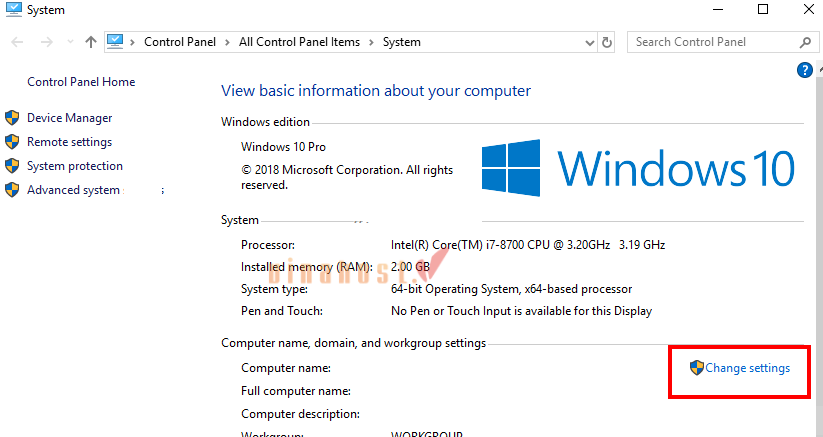Click shield icon beside Advanced system
823x437 pixels.
tap(12, 190)
